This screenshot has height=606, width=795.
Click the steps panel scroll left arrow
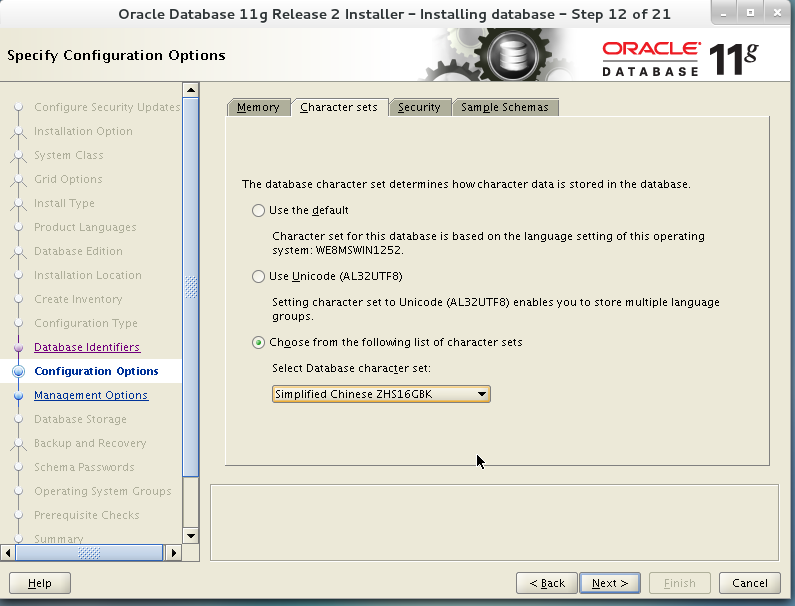pyautogui.click(x=8, y=552)
